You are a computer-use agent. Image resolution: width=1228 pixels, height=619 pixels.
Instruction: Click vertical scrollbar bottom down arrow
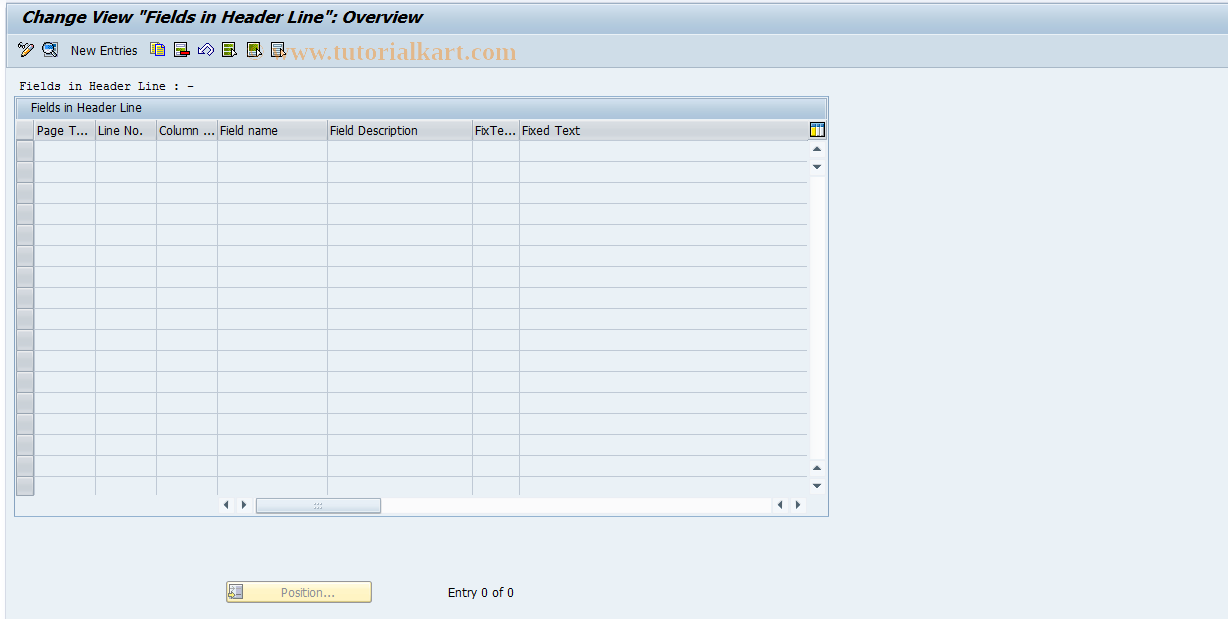point(817,486)
